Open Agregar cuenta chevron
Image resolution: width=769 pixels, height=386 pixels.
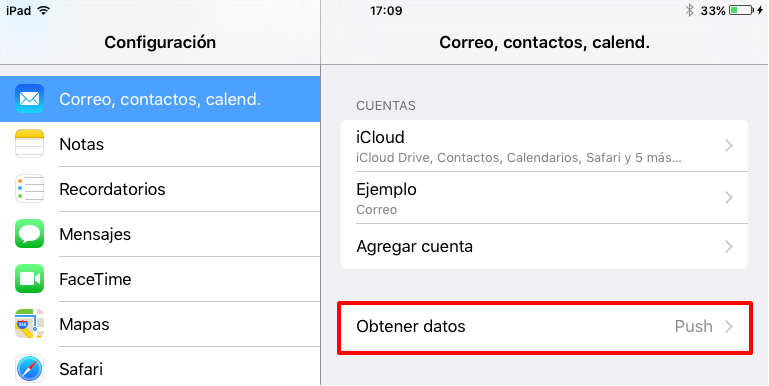click(x=729, y=246)
